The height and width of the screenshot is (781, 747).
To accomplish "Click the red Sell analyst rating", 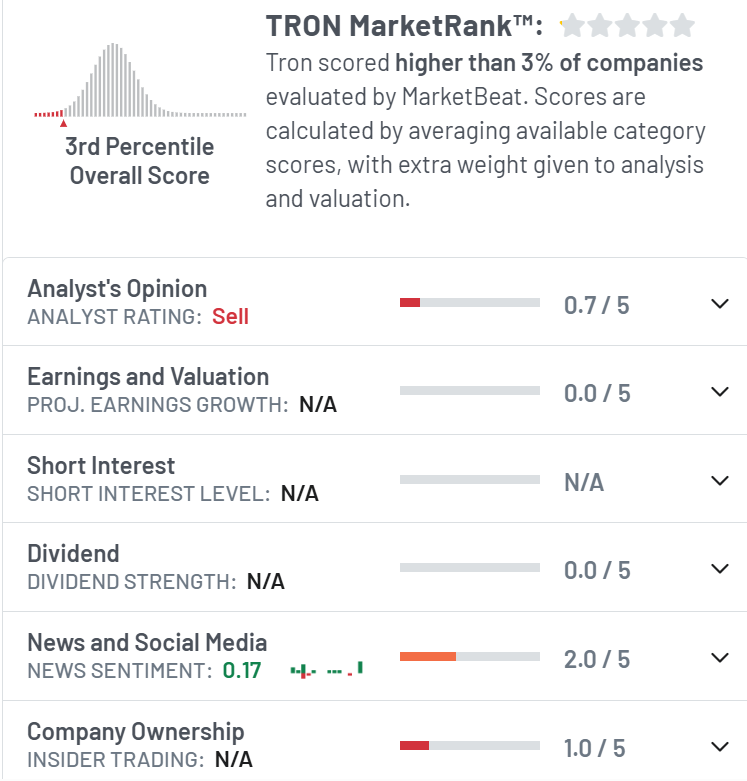I will point(230,317).
